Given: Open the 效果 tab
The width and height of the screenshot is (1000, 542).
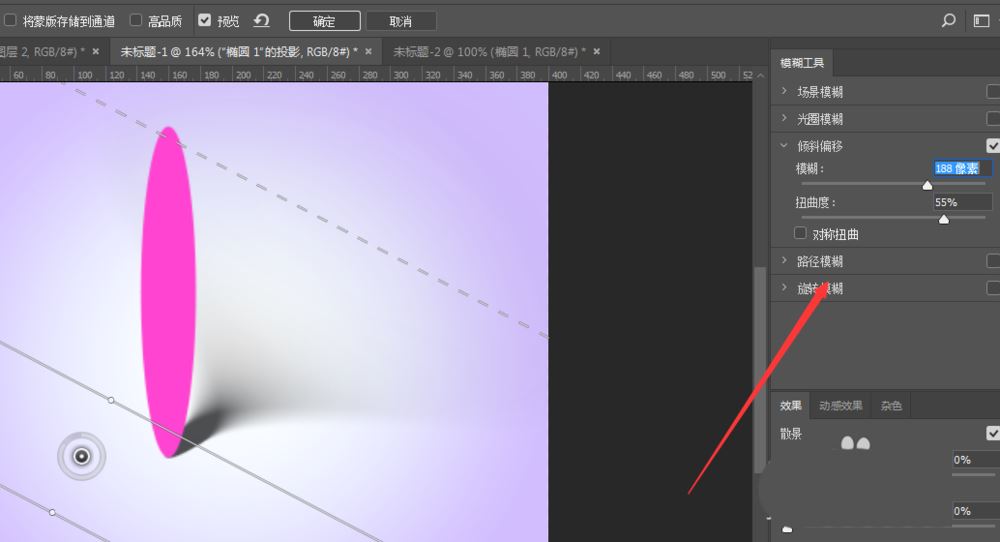Looking at the screenshot, I should click(791, 406).
